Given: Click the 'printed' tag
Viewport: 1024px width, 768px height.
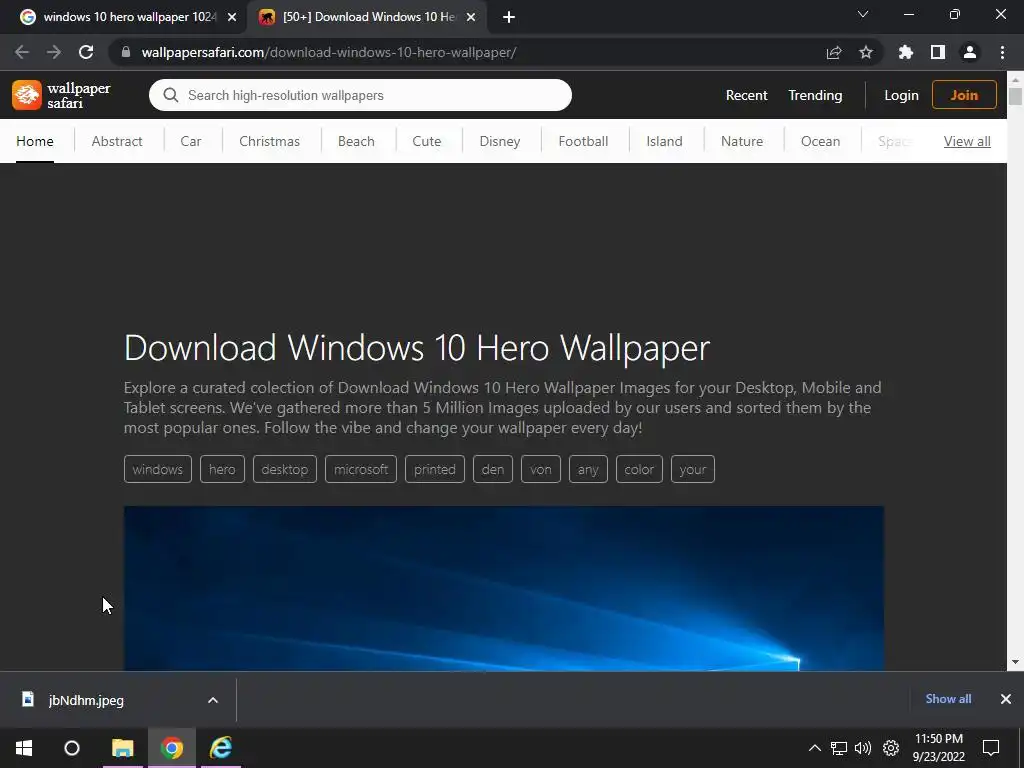Looking at the screenshot, I should pos(434,469).
